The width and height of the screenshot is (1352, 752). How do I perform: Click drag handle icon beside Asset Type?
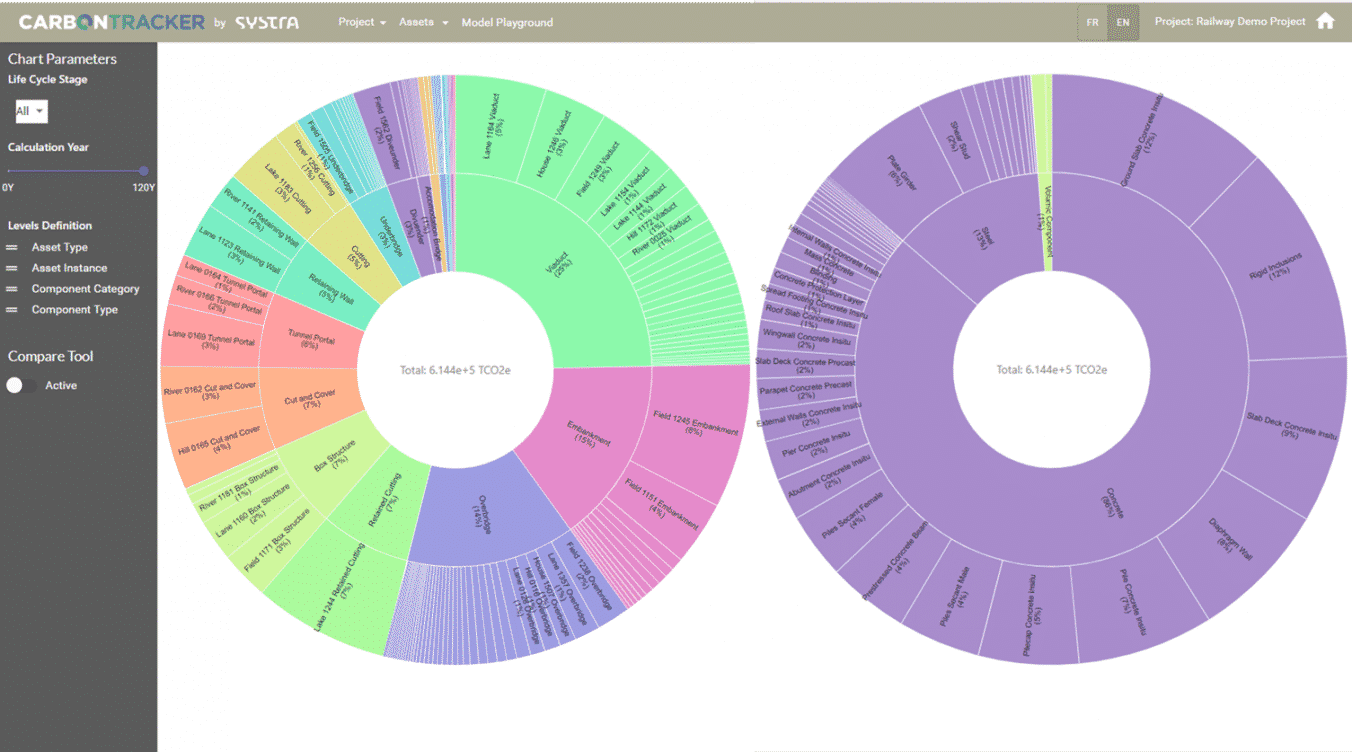point(13,247)
